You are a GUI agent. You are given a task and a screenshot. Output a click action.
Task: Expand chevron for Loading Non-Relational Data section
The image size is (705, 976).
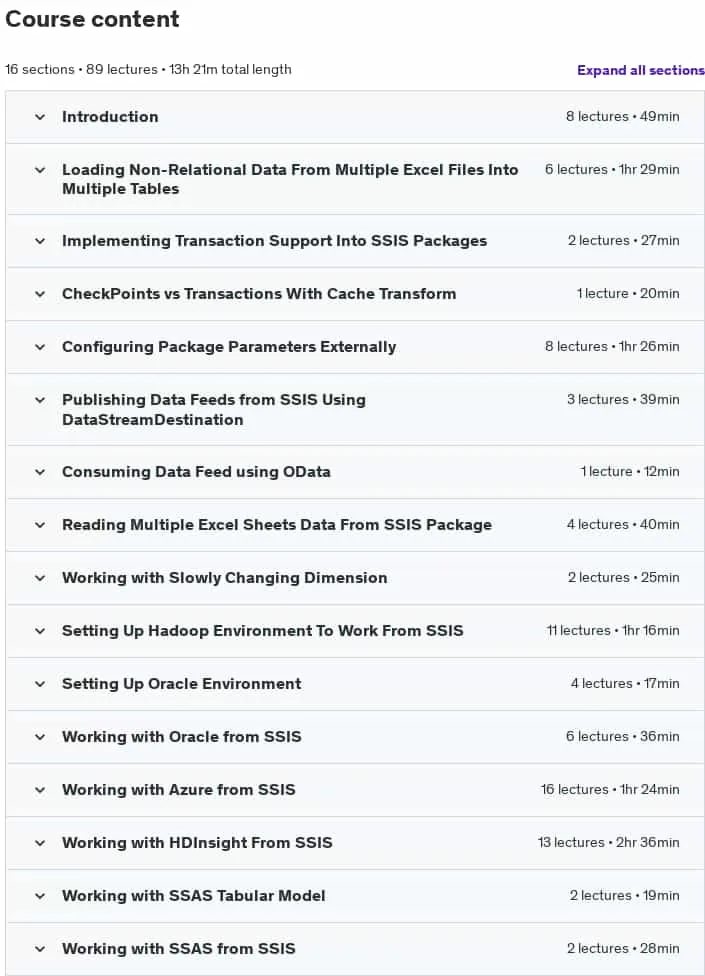pyautogui.click(x=40, y=170)
